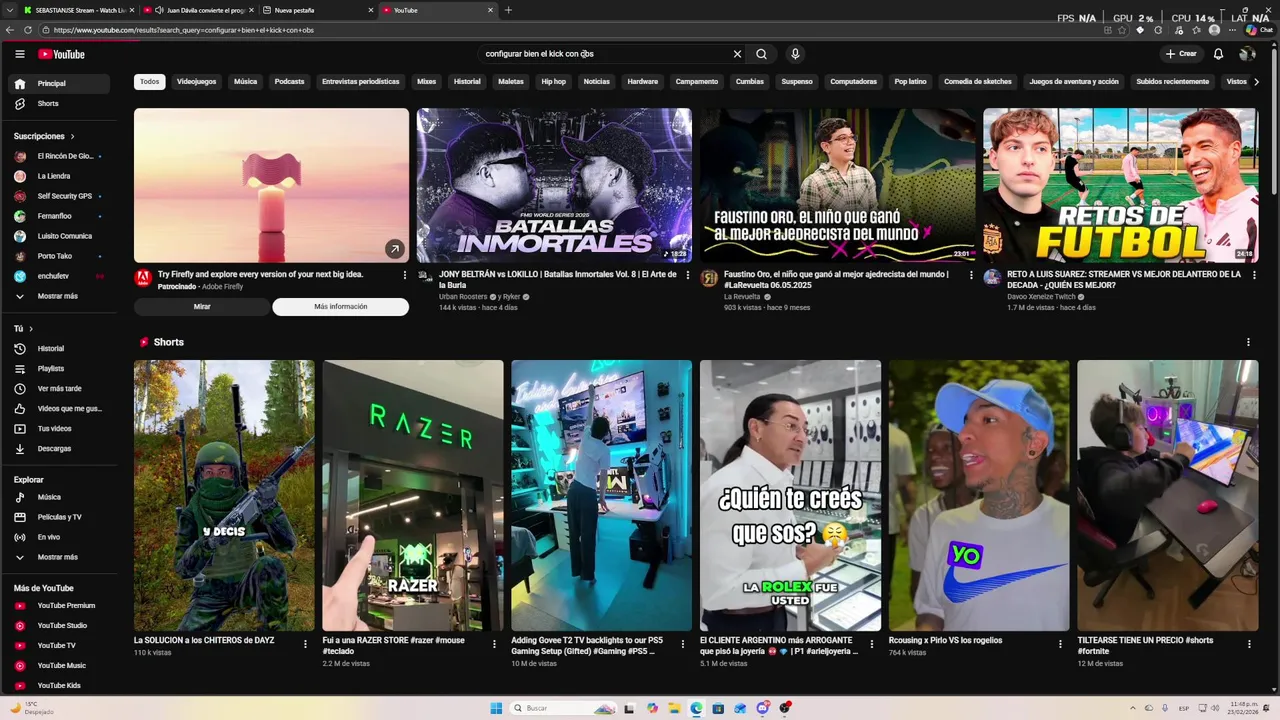Image resolution: width=1280 pixels, height=720 pixels.
Task: Select the Todos filter chip
Action: point(150,82)
